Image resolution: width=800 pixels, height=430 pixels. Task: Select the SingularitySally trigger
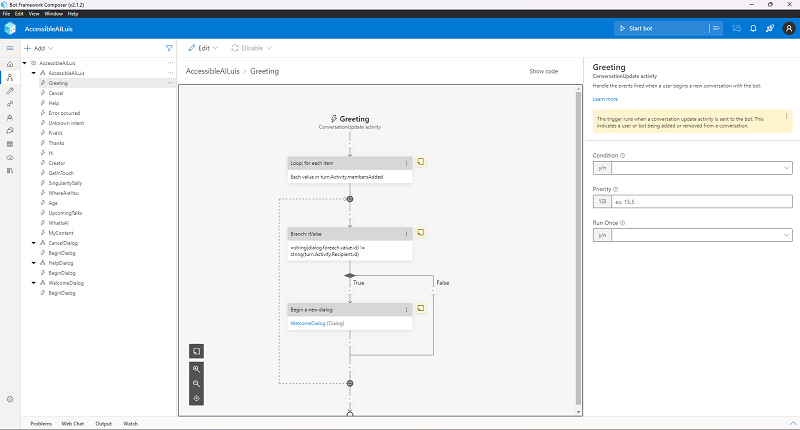coord(65,183)
